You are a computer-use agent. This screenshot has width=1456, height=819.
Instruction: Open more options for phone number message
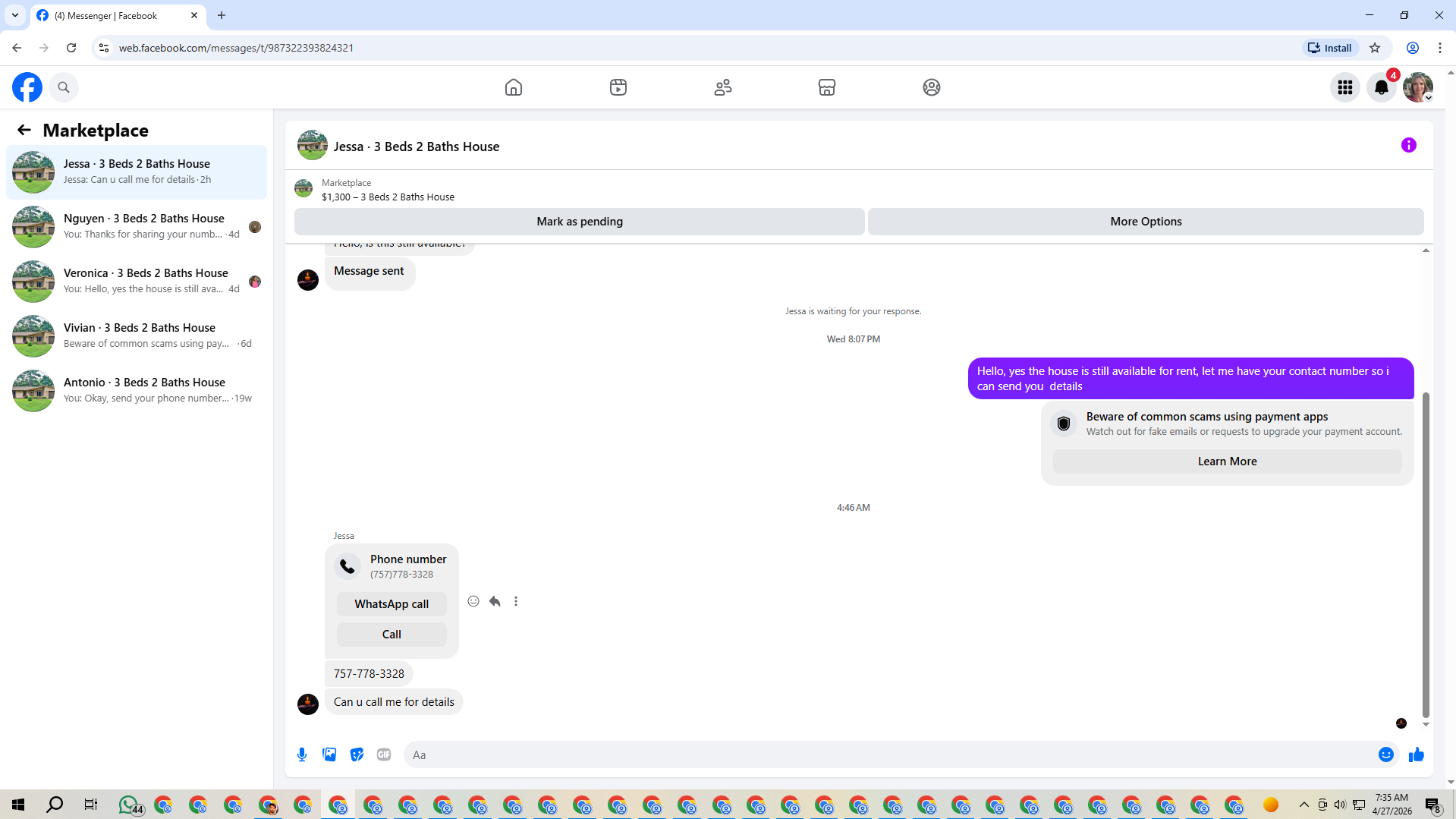(516, 601)
